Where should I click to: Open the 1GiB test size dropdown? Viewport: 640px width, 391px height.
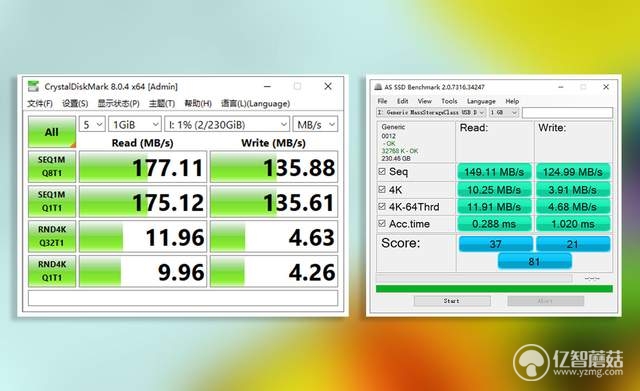click(x=135, y=124)
